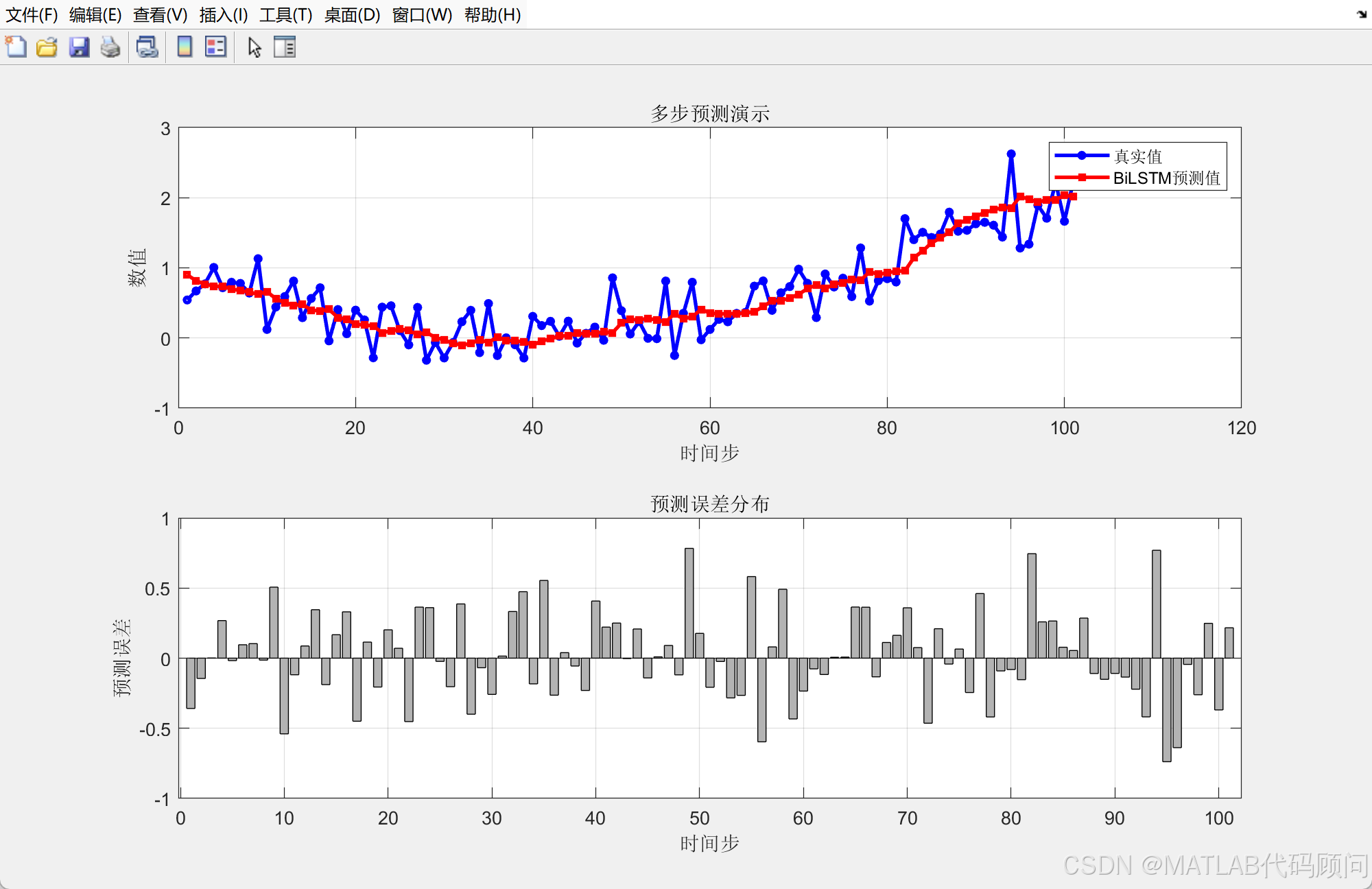Open the Property Inspector toolbar icon
This screenshot has height=889, width=1372.
284,47
